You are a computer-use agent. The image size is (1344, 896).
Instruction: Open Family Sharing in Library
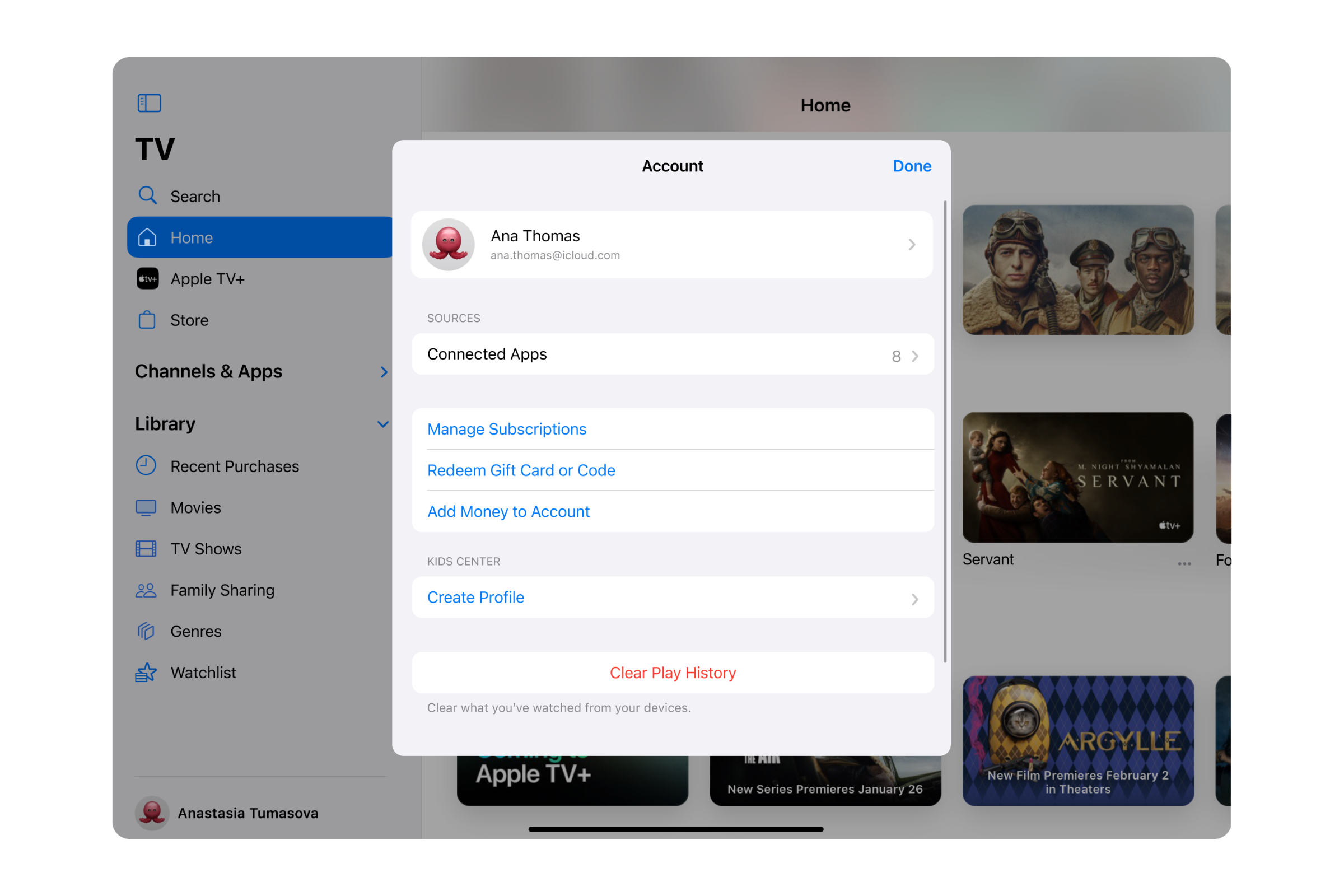(x=260, y=590)
